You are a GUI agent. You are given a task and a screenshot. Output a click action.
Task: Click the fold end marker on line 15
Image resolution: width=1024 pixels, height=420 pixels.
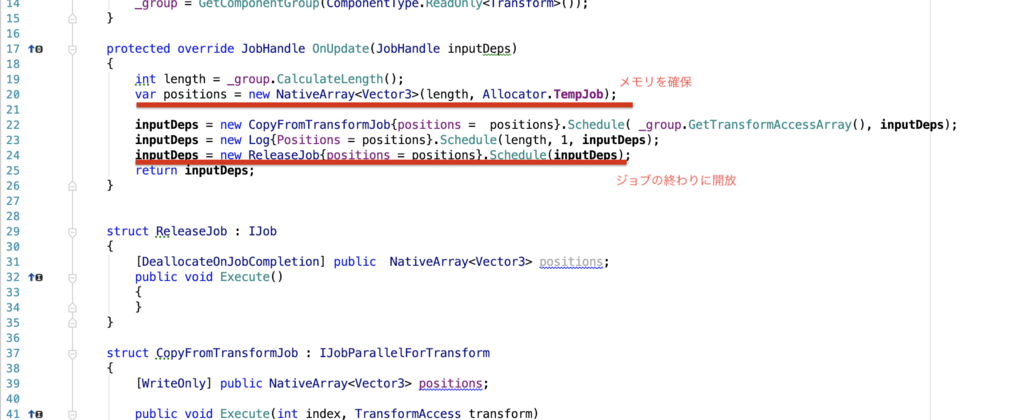coord(72,18)
